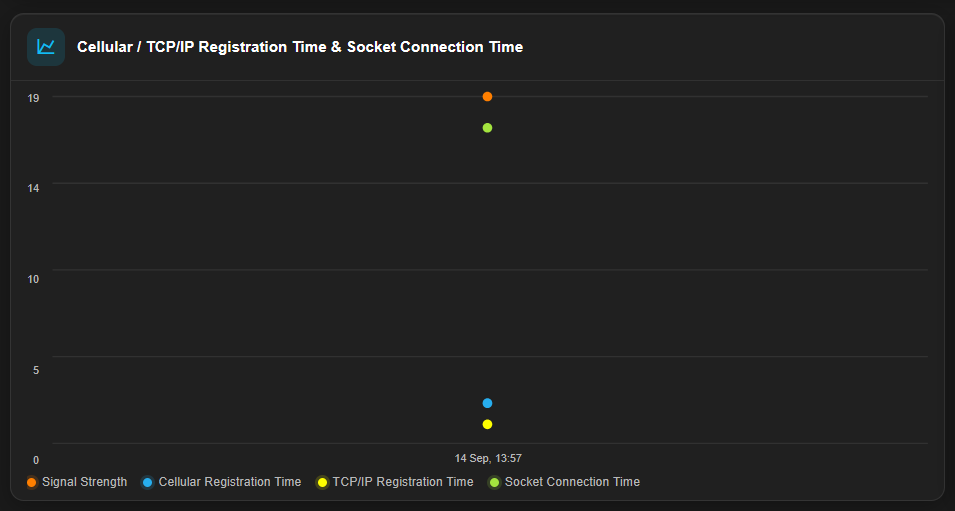Click the yellow TCP/IP Registration Time data point
The height and width of the screenshot is (511, 955).
pos(487,424)
